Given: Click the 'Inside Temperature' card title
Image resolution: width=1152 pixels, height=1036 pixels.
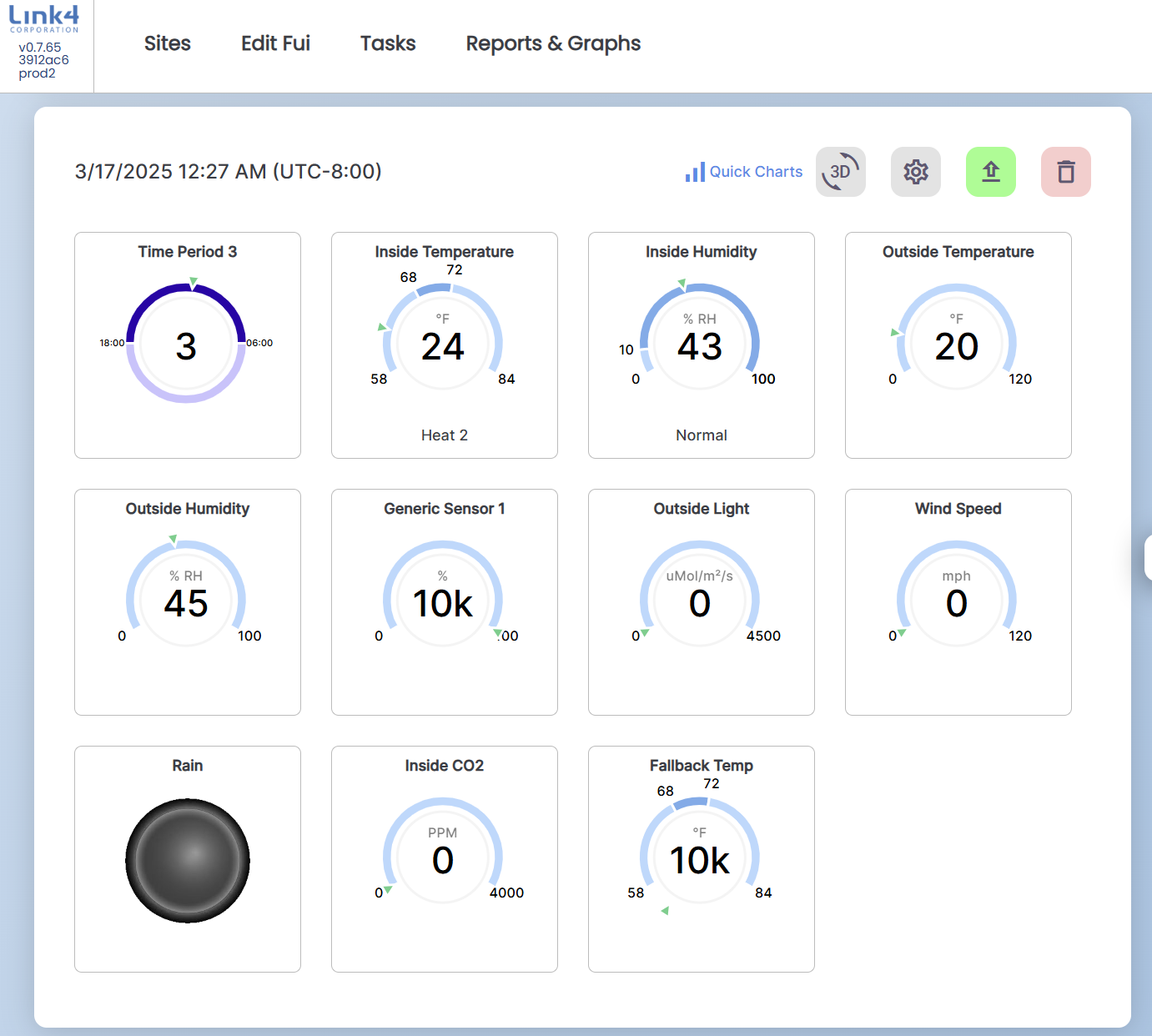Looking at the screenshot, I should point(445,252).
